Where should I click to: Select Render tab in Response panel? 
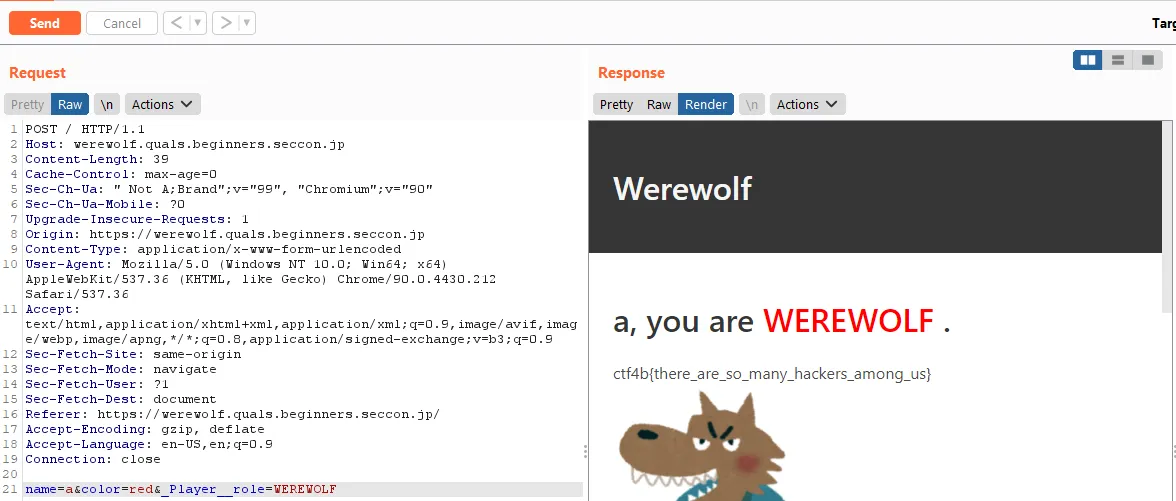706,104
